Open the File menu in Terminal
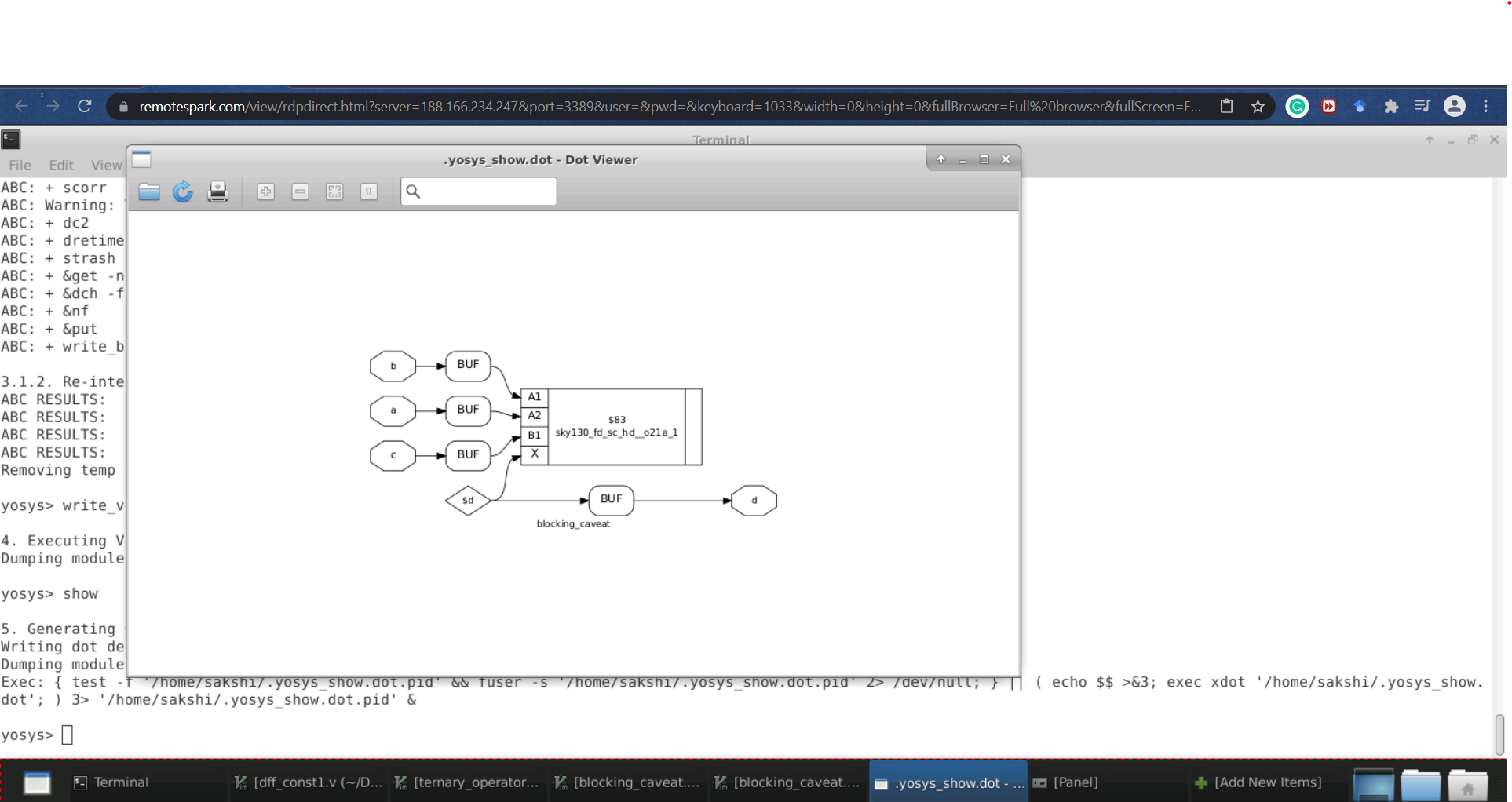This screenshot has height=802, width=1512. click(x=20, y=165)
